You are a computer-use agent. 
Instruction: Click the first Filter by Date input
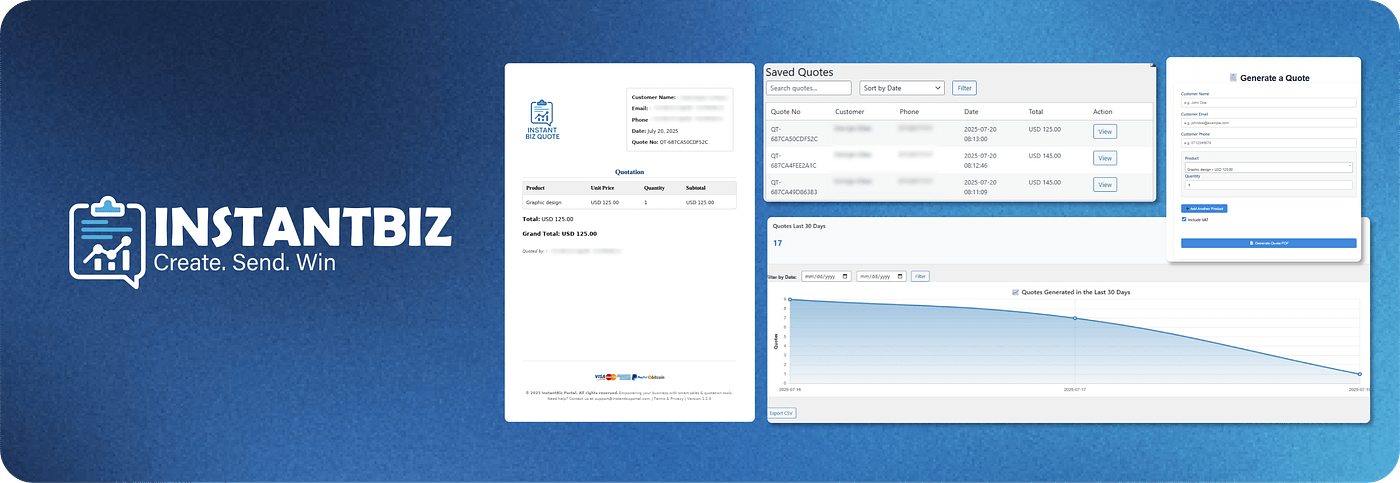pyautogui.click(x=826, y=276)
